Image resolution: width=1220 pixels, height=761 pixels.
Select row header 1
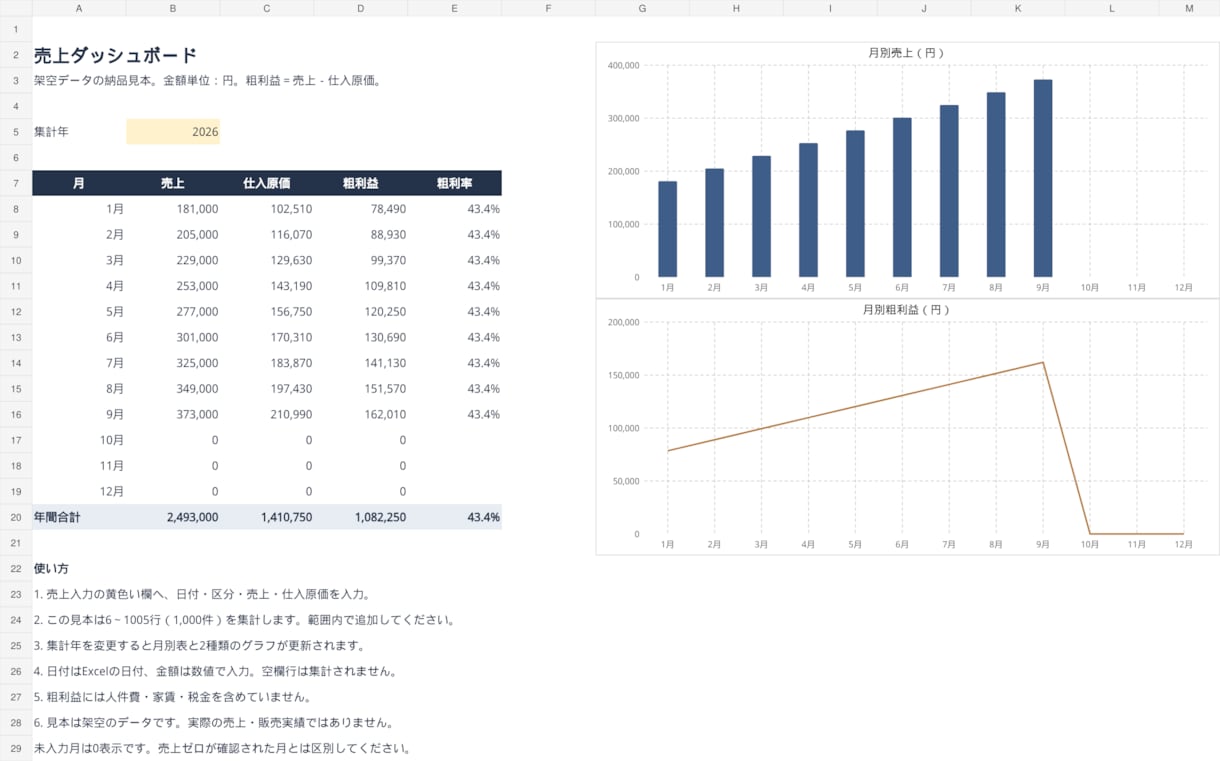pos(16,29)
